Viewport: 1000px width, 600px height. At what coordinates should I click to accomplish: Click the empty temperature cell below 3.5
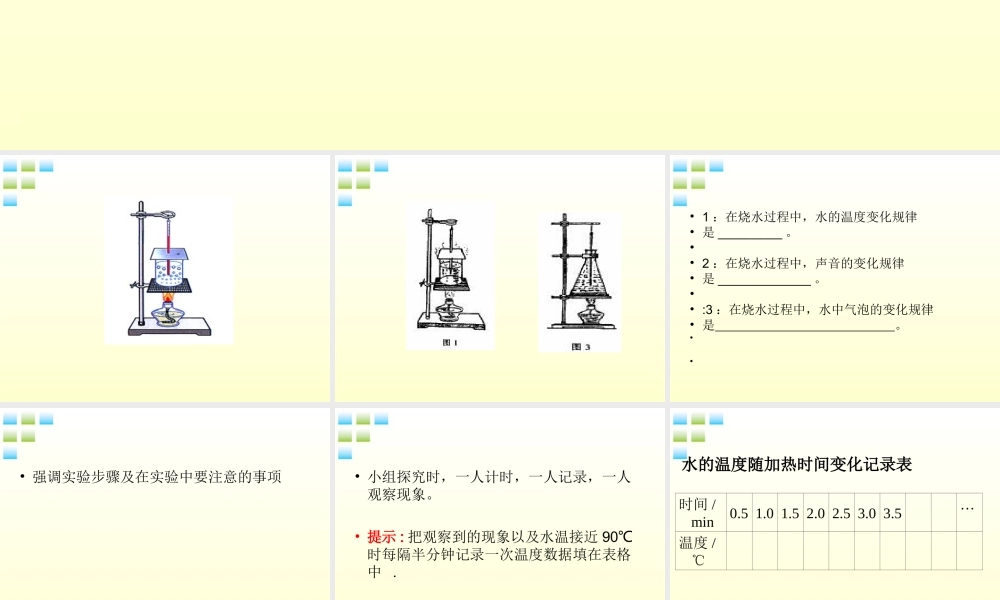[x=892, y=550]
